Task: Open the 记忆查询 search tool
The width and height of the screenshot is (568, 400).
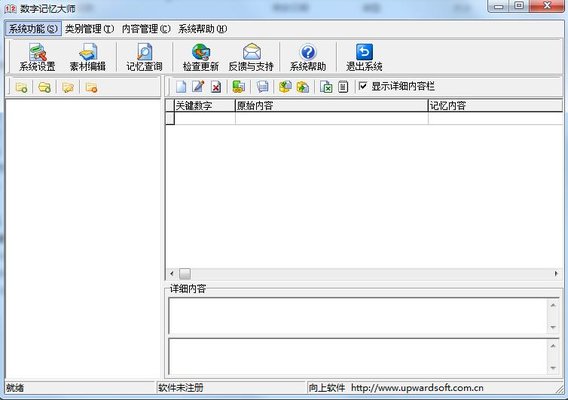Action: (144, 57)
